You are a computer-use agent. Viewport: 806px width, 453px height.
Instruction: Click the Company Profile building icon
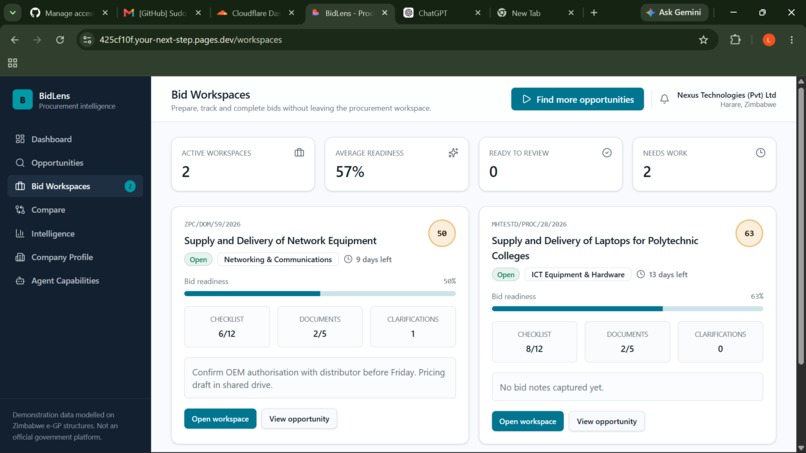pyautogui.click(x=20, y=257)
